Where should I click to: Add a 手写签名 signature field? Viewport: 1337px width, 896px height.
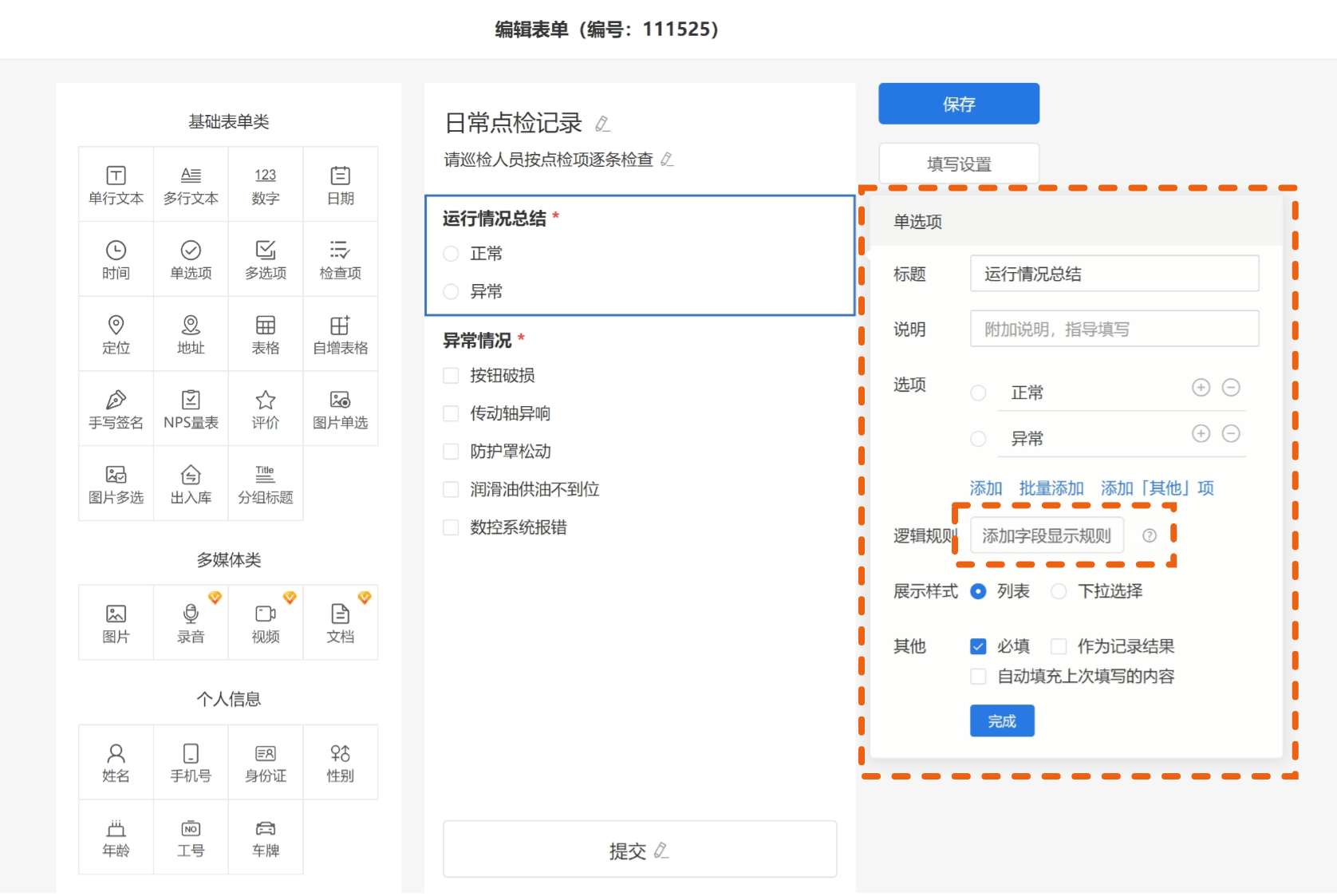(116, 409)
